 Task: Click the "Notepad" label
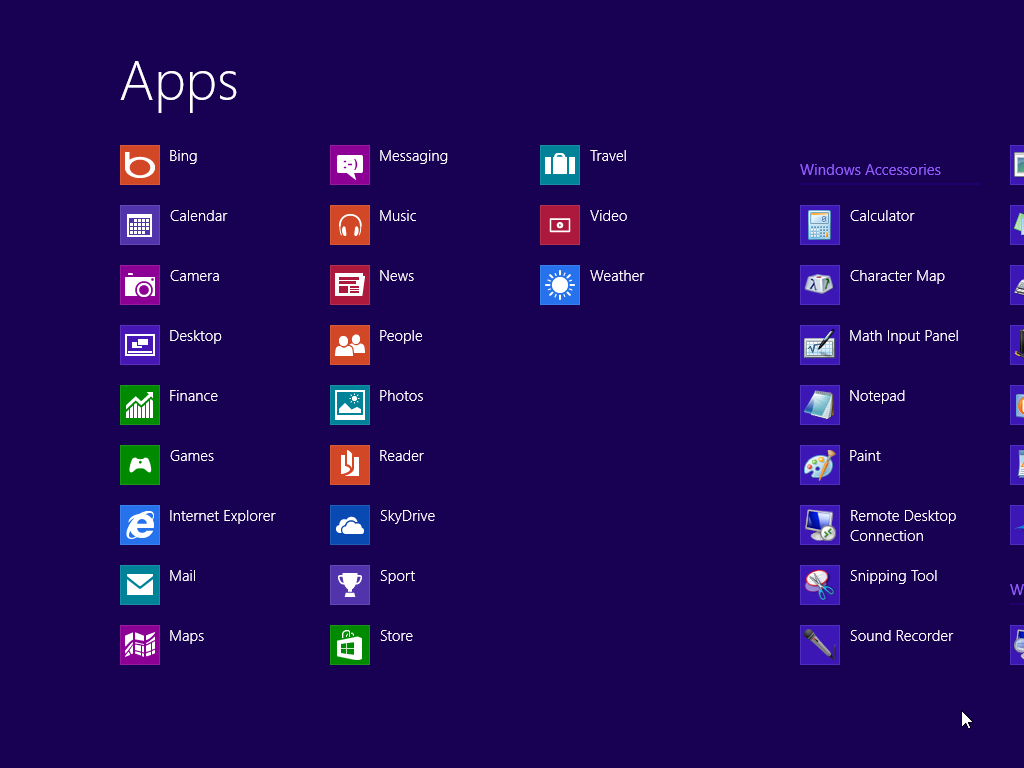(x=877, y=396)
